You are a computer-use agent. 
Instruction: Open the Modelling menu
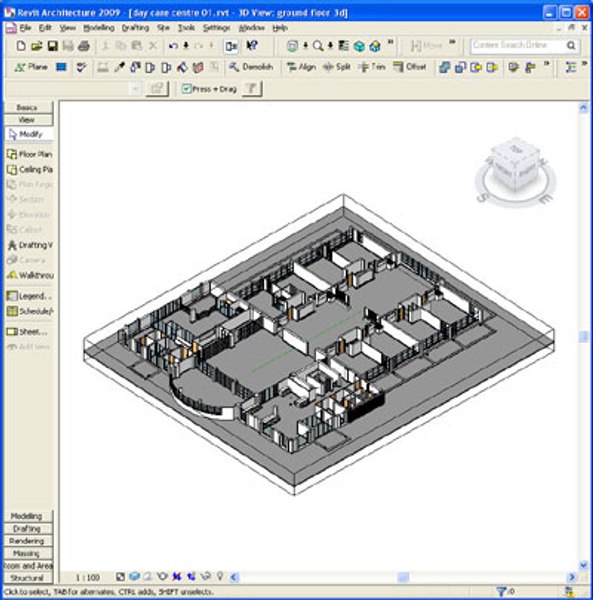(x=99, y=28)
